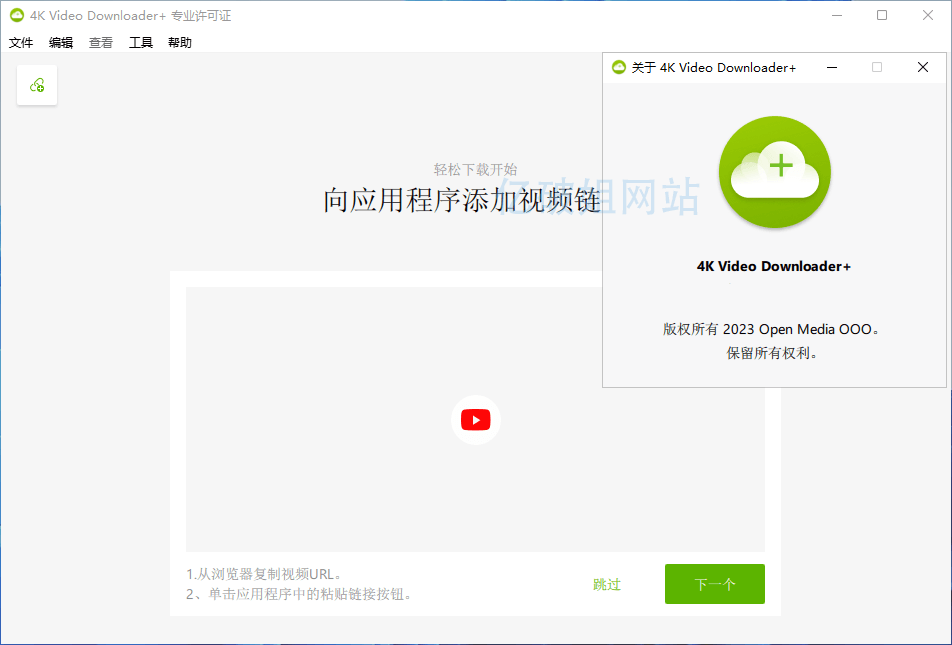Open the 工具 menu
This screenshot has width=952, height=645.
pos(141,43)
